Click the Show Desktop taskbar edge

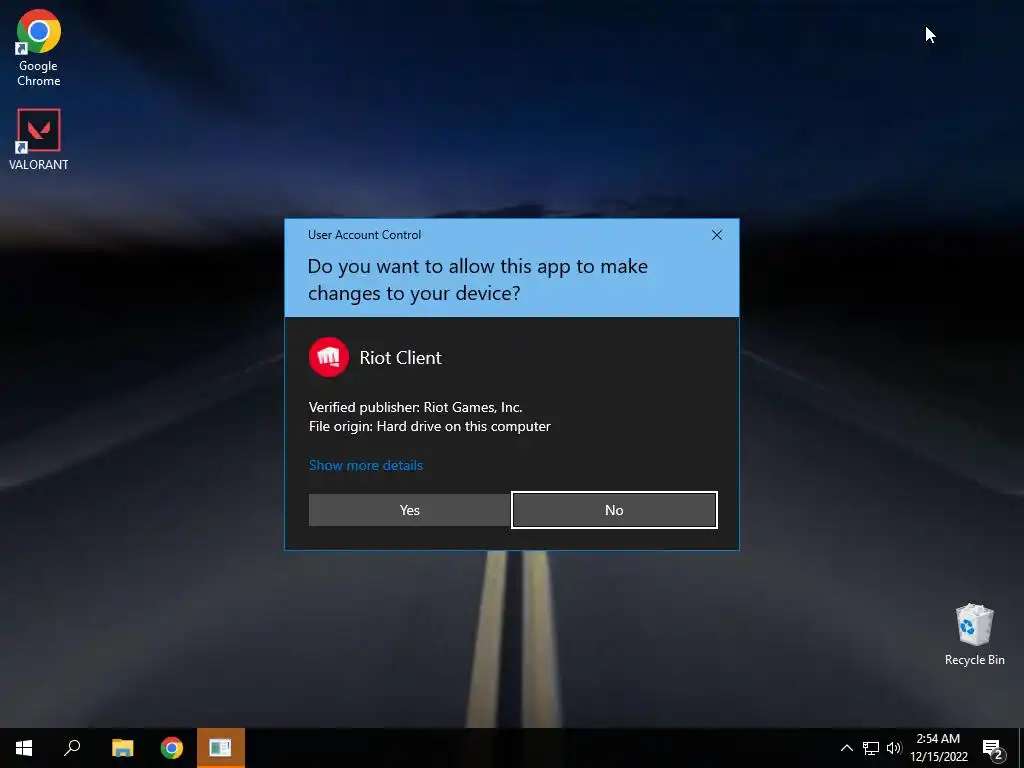coord(1021,748)
